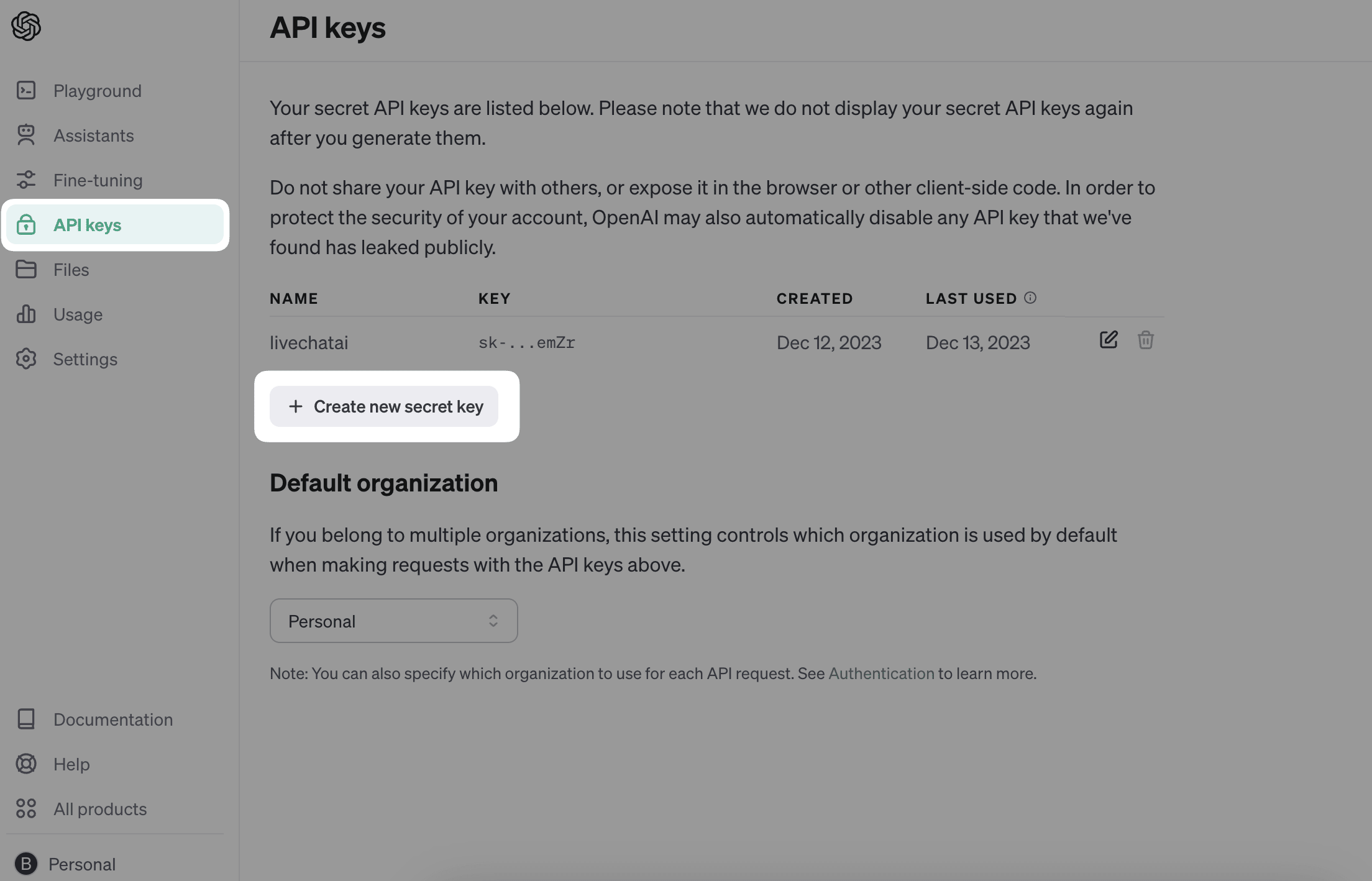Go to Assistants section
Viewport: 1372px width, 881px height.
point(115,135)
